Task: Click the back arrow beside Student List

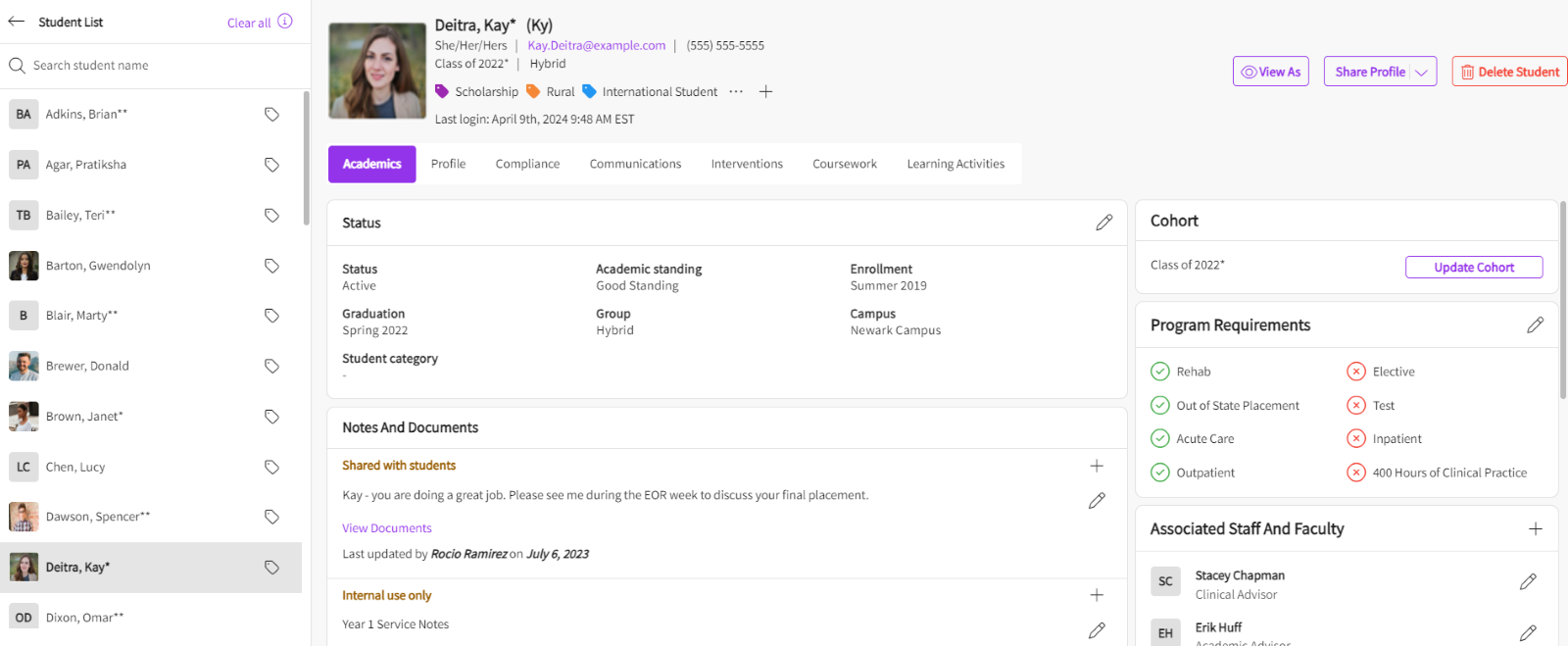Action: point(17,22)
